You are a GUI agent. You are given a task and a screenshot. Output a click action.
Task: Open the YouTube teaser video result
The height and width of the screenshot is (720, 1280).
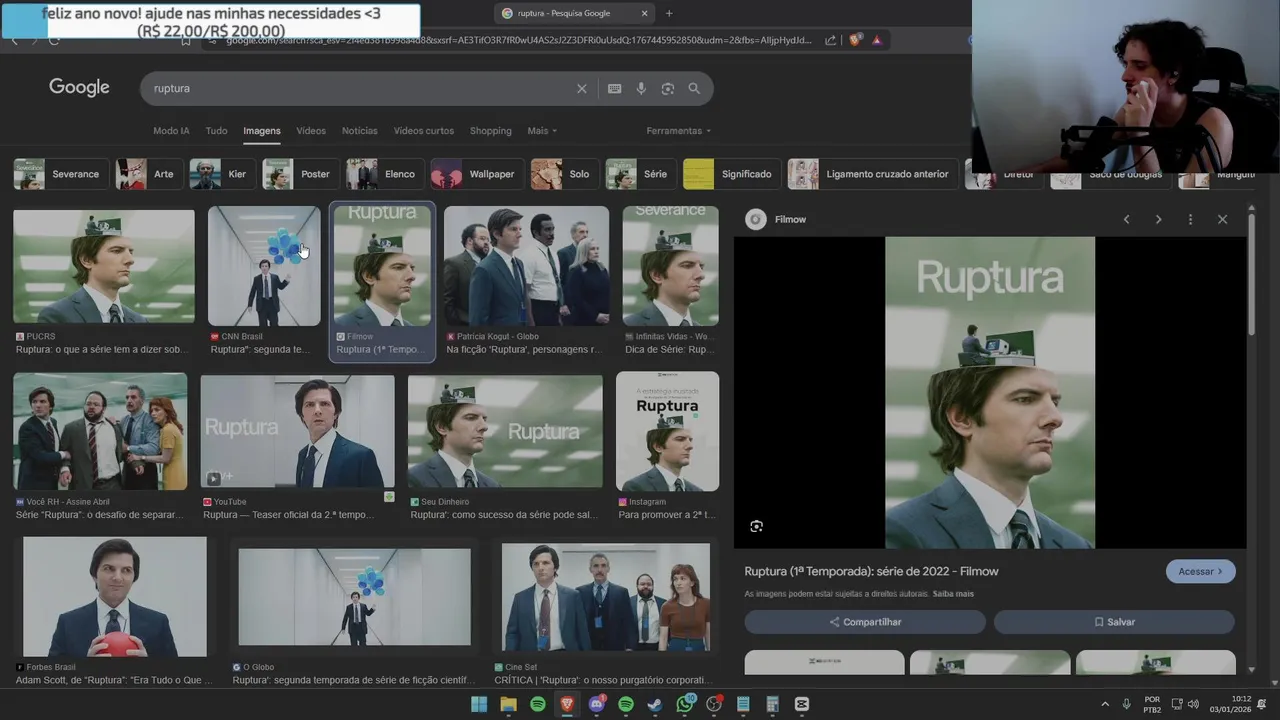coord(297,431)
